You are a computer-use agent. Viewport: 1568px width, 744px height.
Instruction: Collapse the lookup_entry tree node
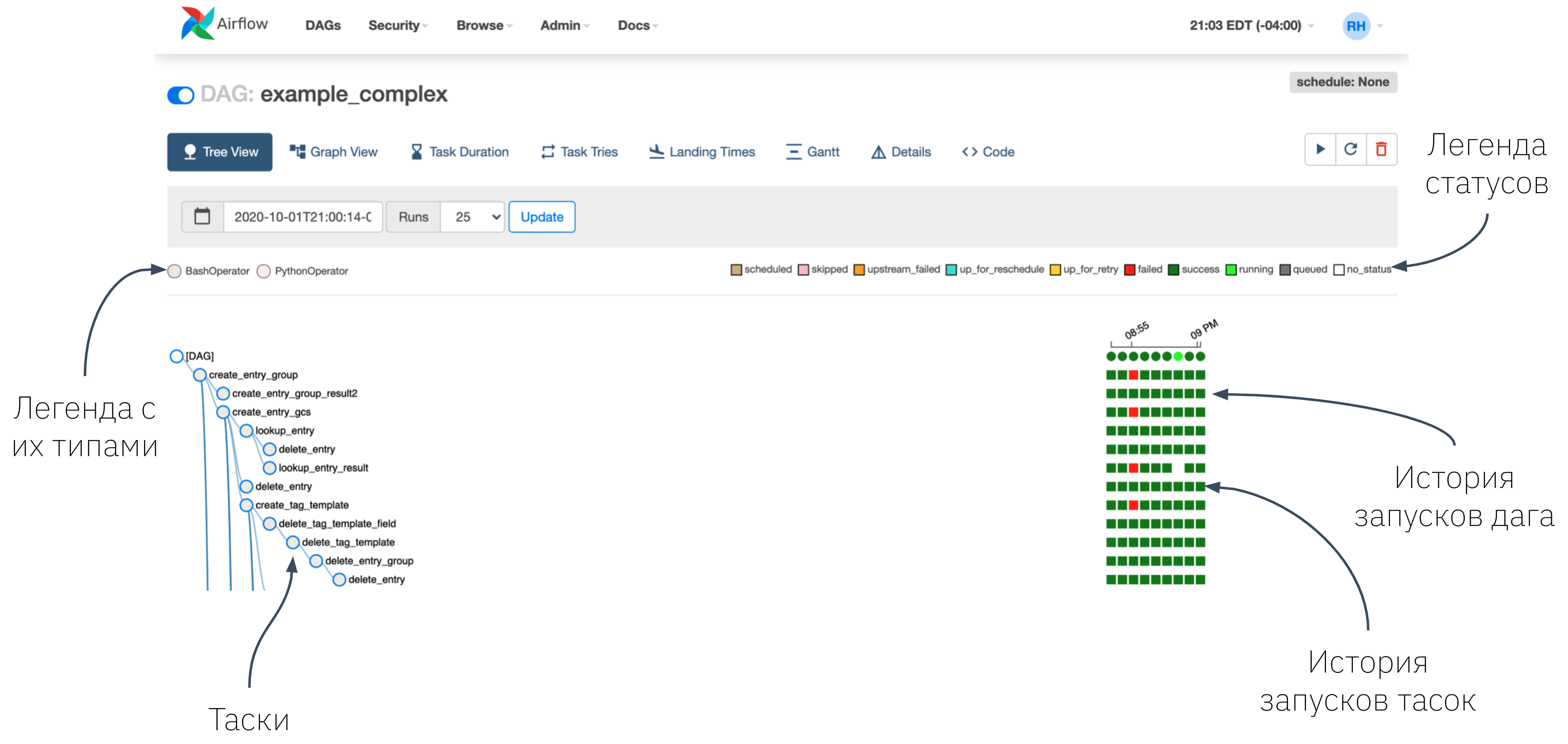click(x=246, y=431)
